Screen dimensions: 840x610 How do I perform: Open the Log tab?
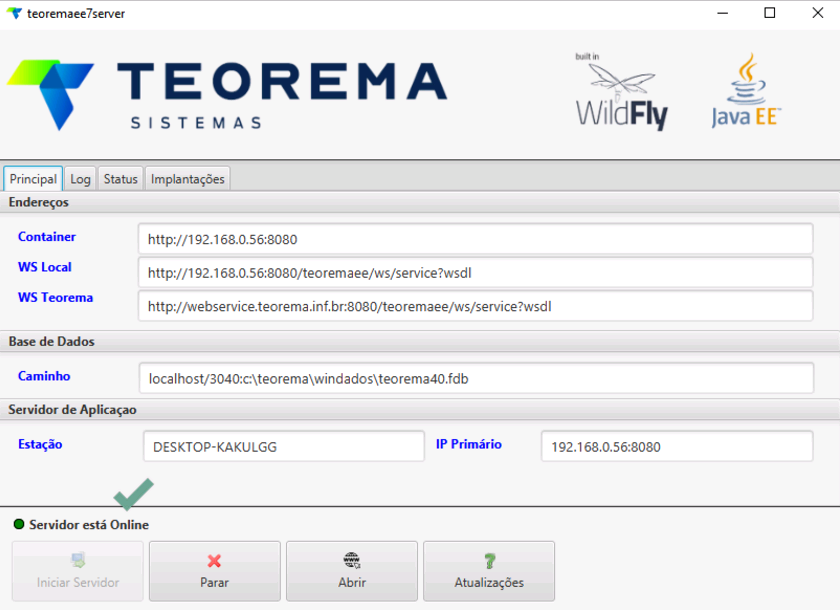tap(80, 179)
